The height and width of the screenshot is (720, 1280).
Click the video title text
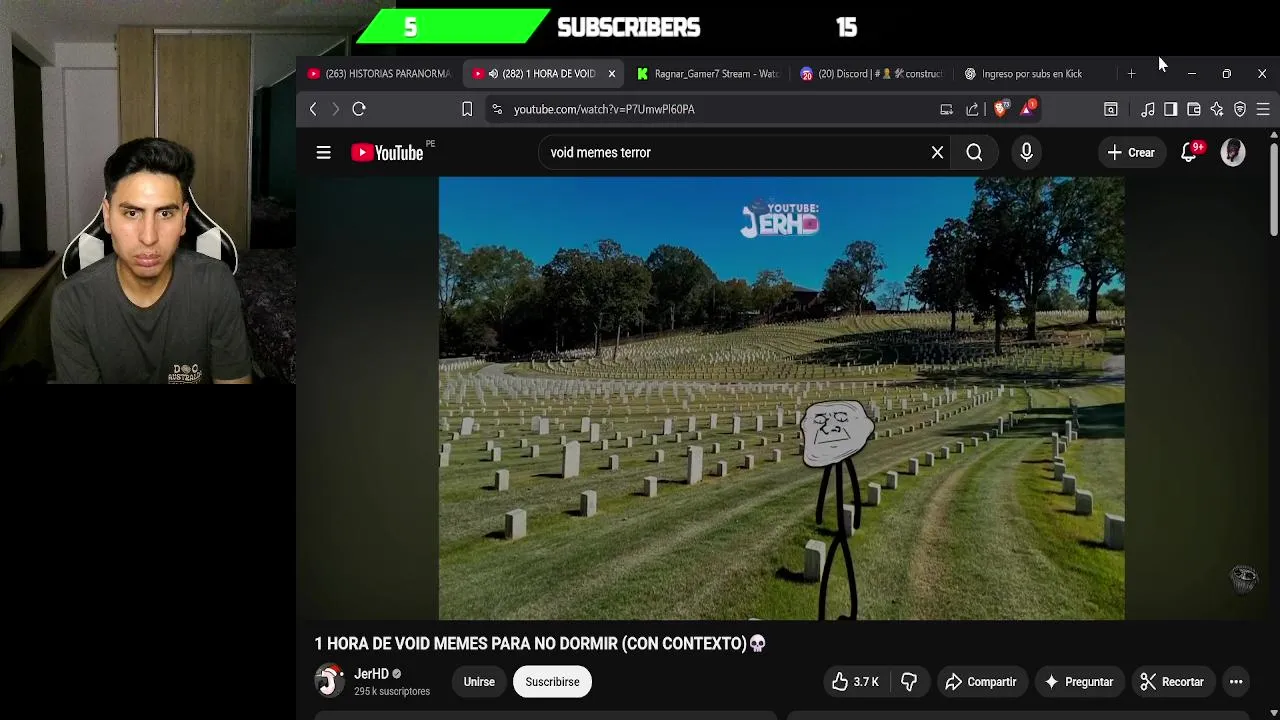point(540,643)
